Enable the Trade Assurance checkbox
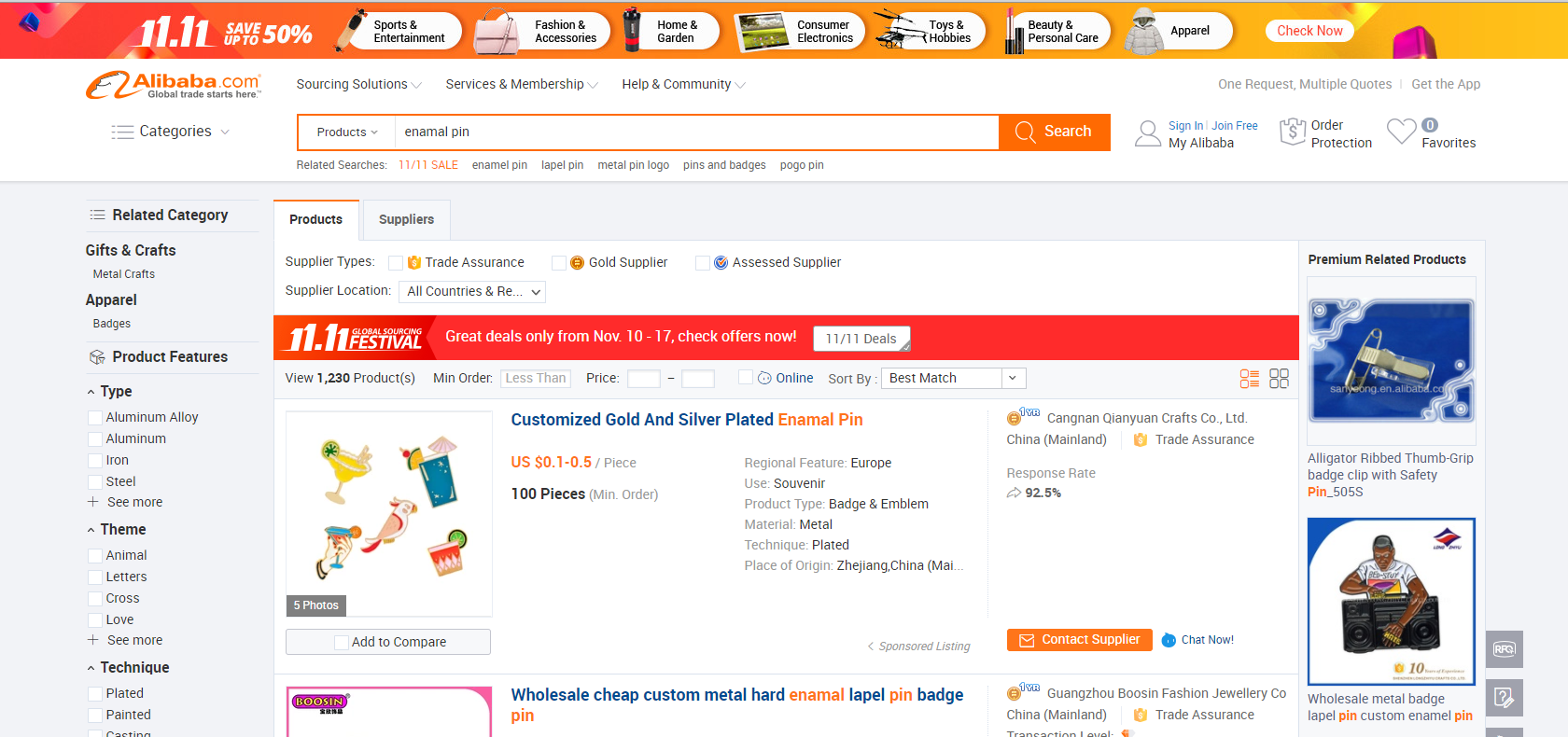Screen dimensions: 1568x737 point(396,263)
